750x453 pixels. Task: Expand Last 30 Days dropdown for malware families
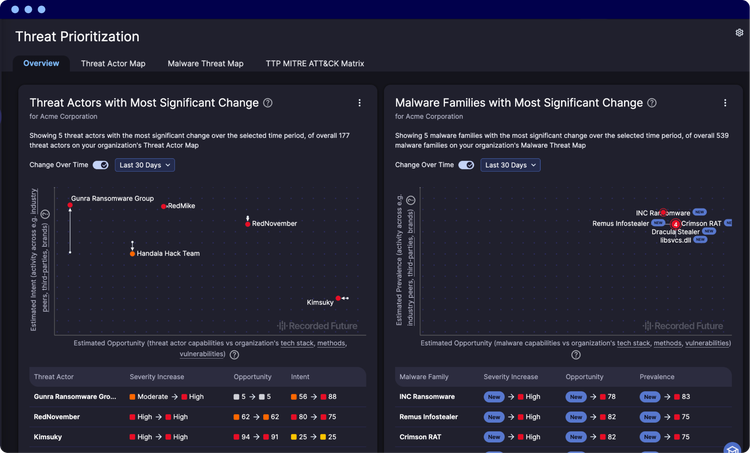point(510,165)
